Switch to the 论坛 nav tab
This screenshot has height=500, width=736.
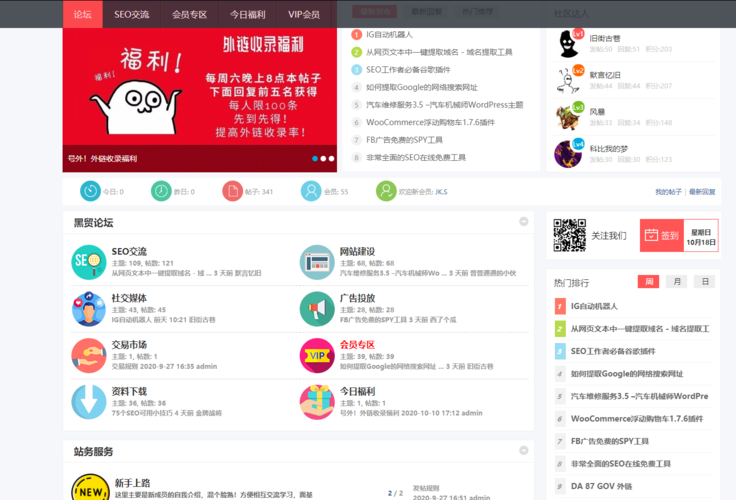pos(83,14)
